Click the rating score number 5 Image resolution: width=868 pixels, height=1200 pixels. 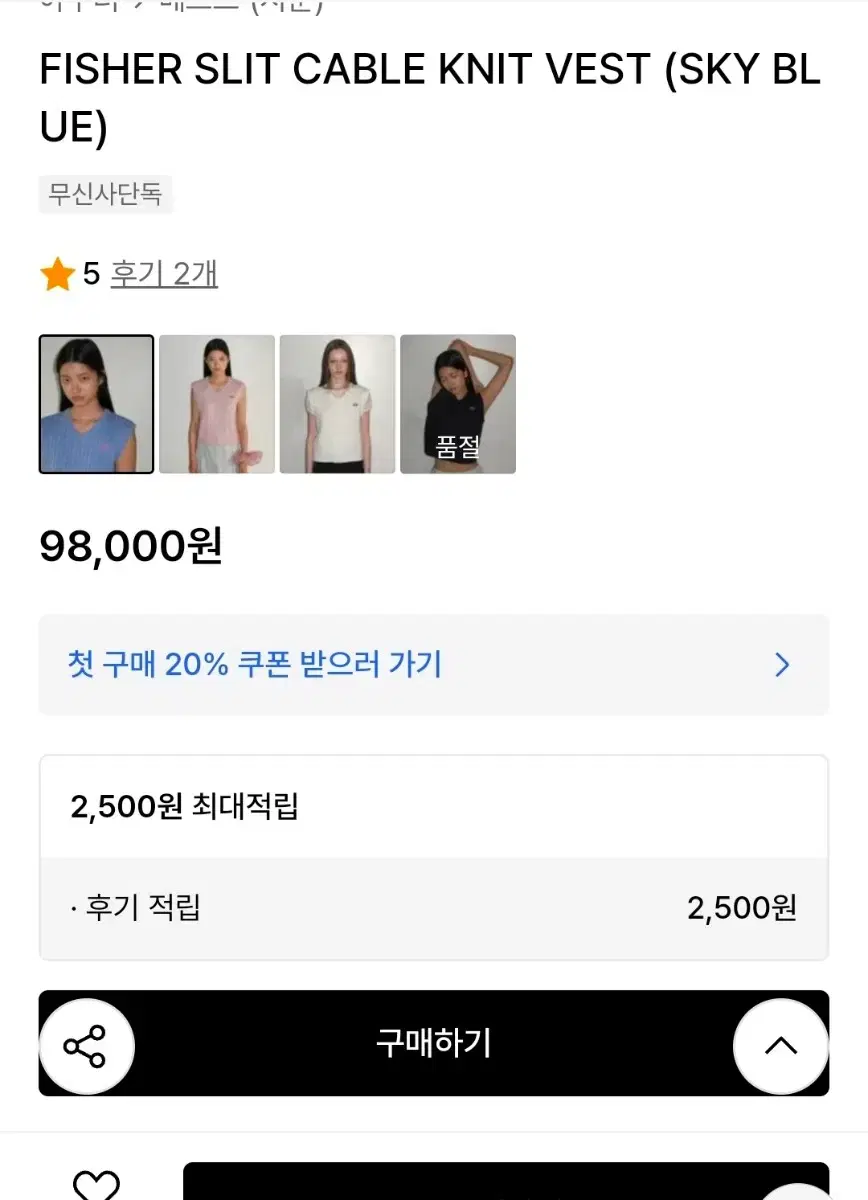pos(91,274)
